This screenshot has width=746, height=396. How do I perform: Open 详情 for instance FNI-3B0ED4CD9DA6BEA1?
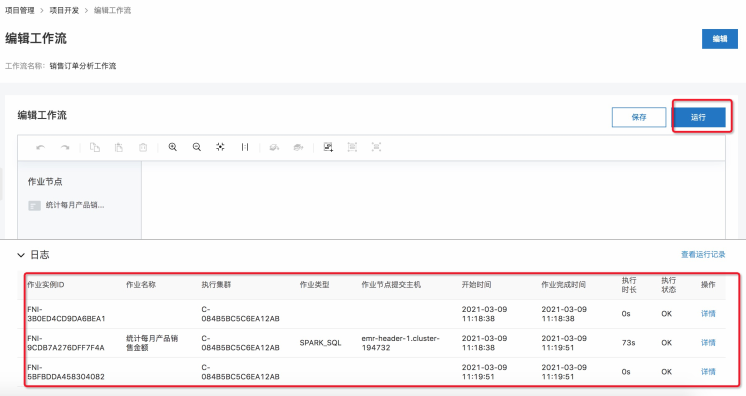[x=708, y=314]
